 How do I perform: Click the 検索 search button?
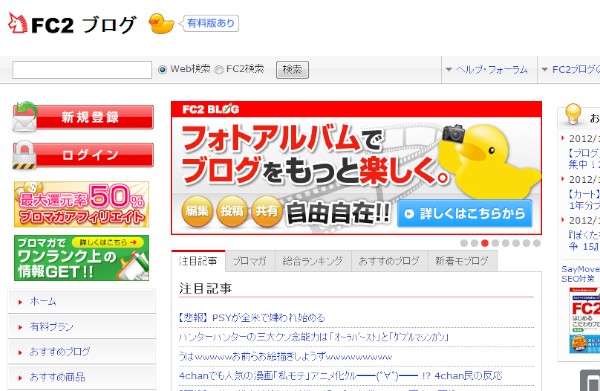coord(292,70)
